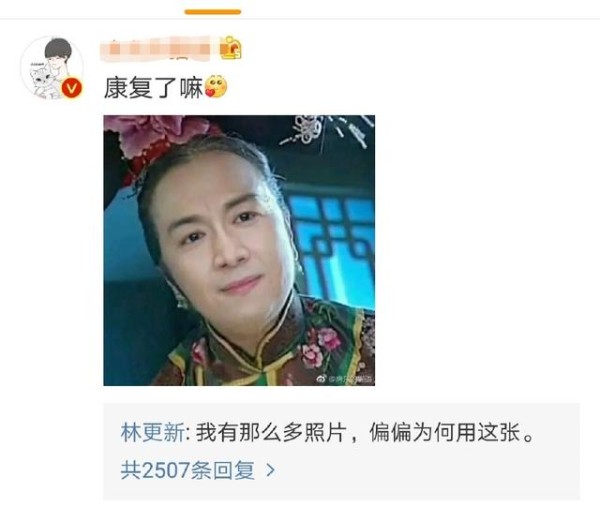Click the gray nested reply box background
Image resolution: width=600 pixels, height=506 pixels.
342,451
